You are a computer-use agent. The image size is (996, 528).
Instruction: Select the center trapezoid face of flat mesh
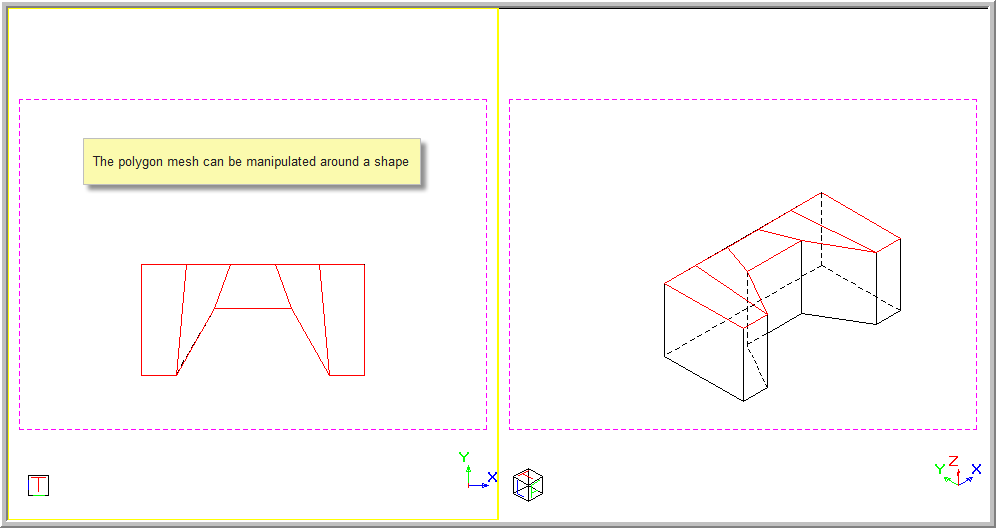pyautogui.click(x=253, y=287)
